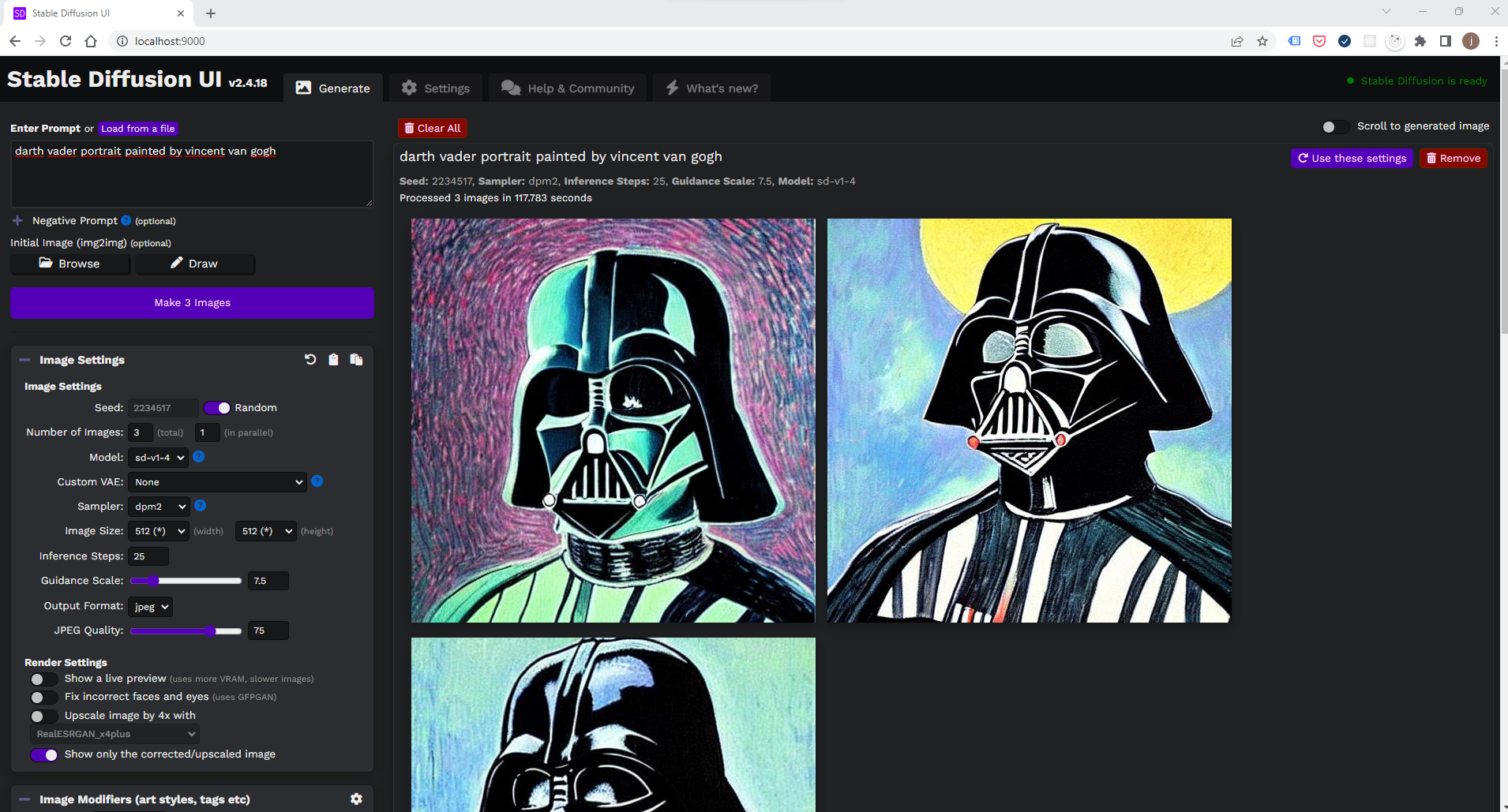The image size is (1508, 812).
Task: Adjust the JPEG Quality slider
Action: 186,631
